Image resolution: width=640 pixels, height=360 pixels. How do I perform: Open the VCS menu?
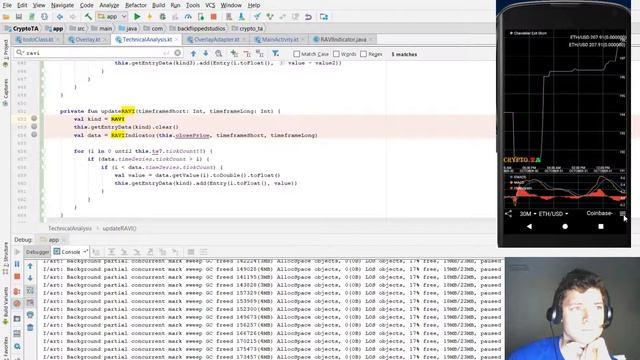(210, 5)
